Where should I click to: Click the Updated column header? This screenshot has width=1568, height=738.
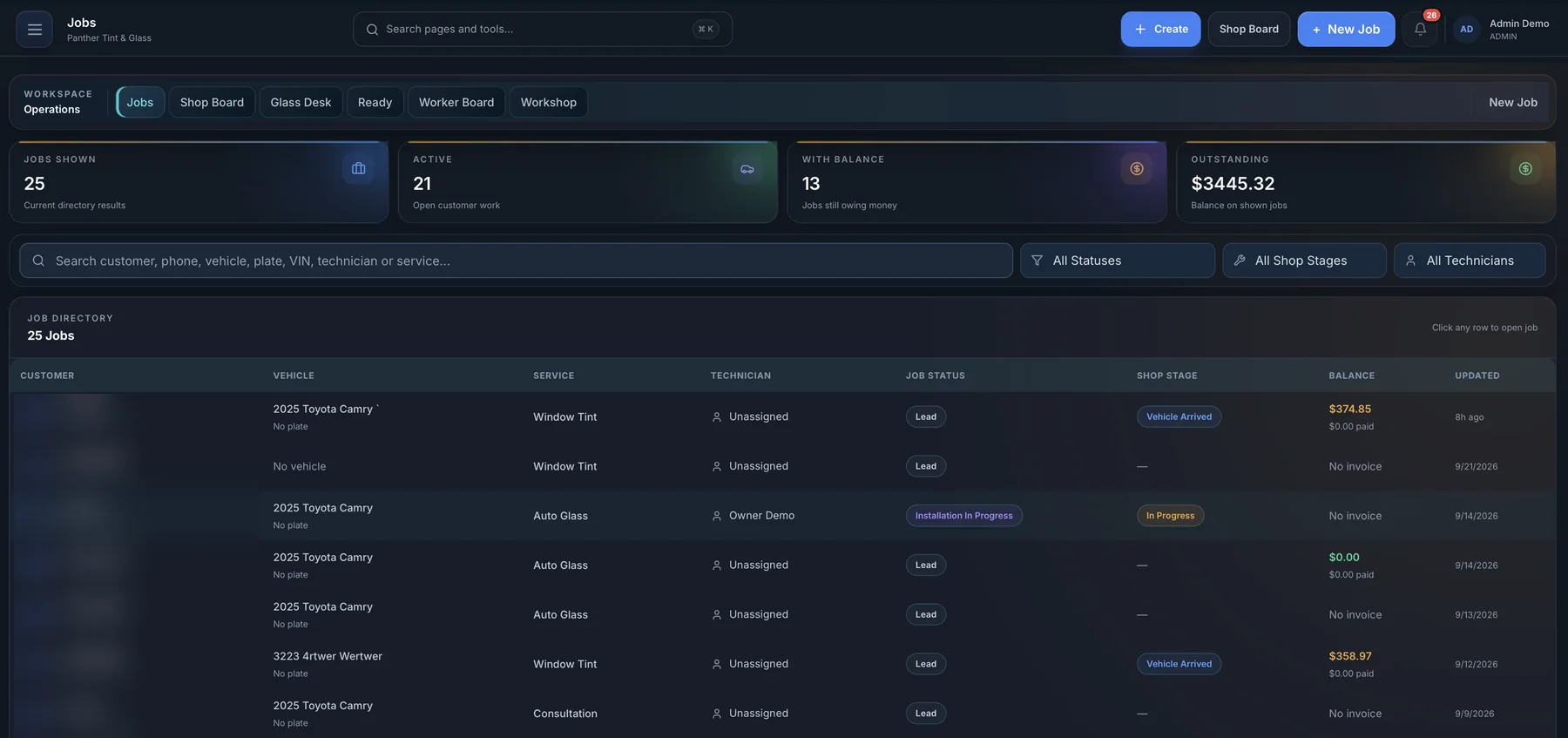coord(1477,376)
